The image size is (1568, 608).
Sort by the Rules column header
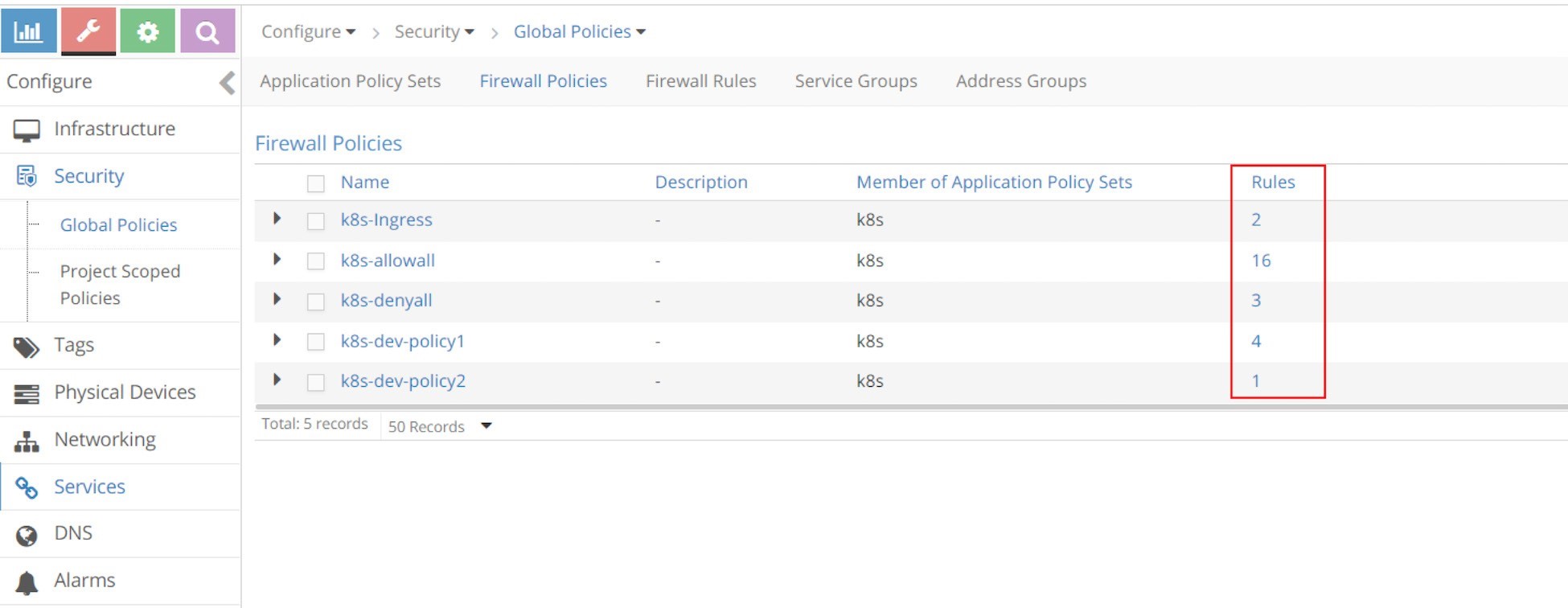tap(1273, 183)
